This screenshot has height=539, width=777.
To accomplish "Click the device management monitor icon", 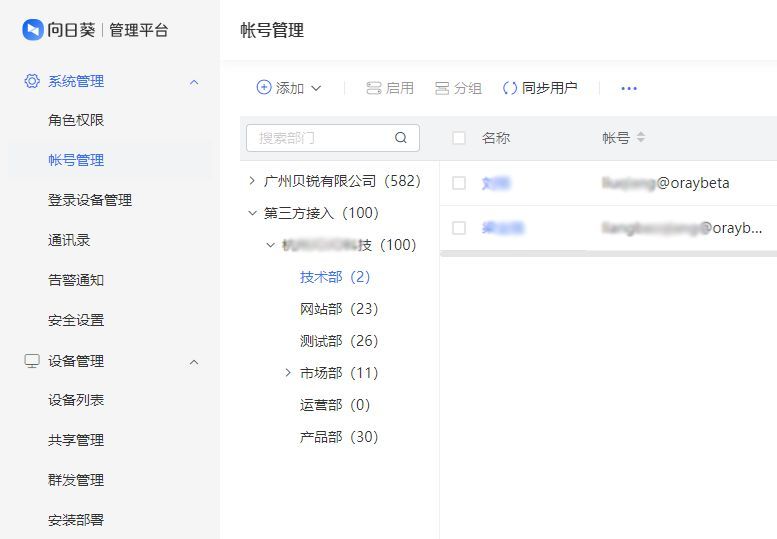I will (x=32, y=361).
